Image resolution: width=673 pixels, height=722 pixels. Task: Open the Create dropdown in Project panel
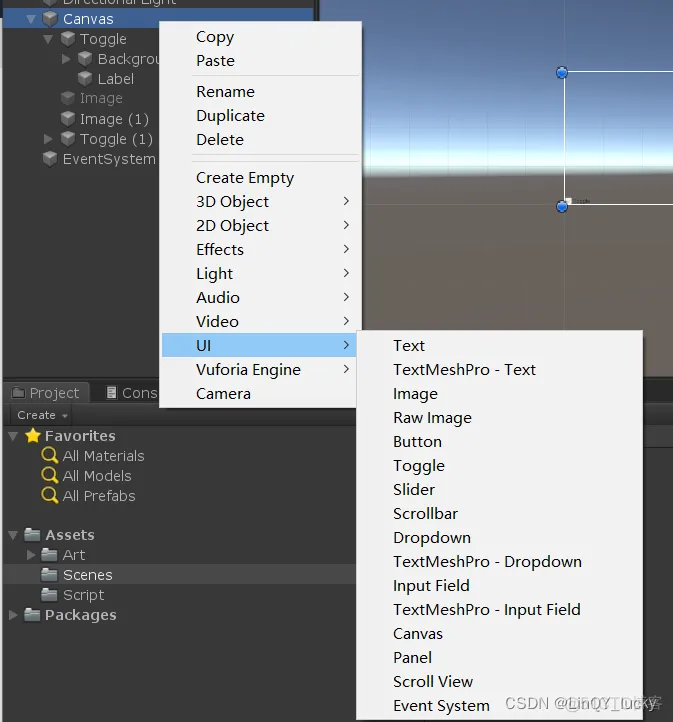coord(42,415)
